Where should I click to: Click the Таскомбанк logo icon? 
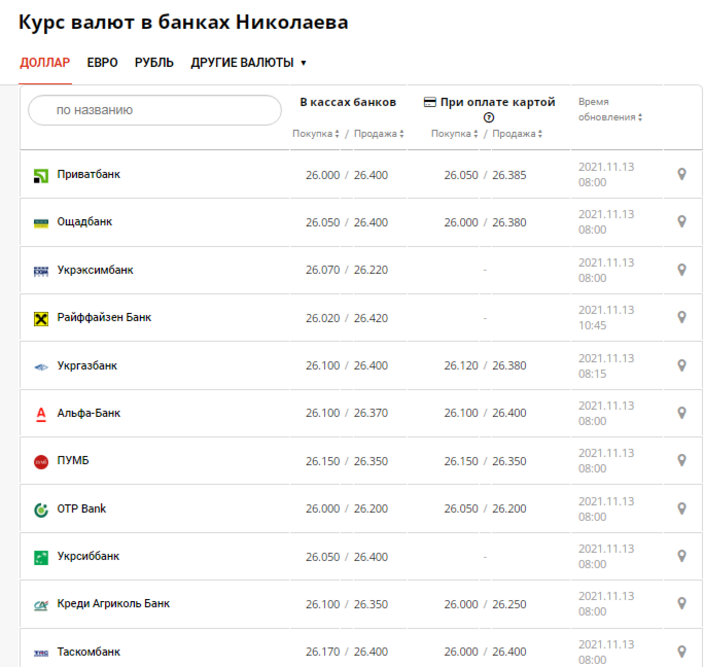pos(41,653)
